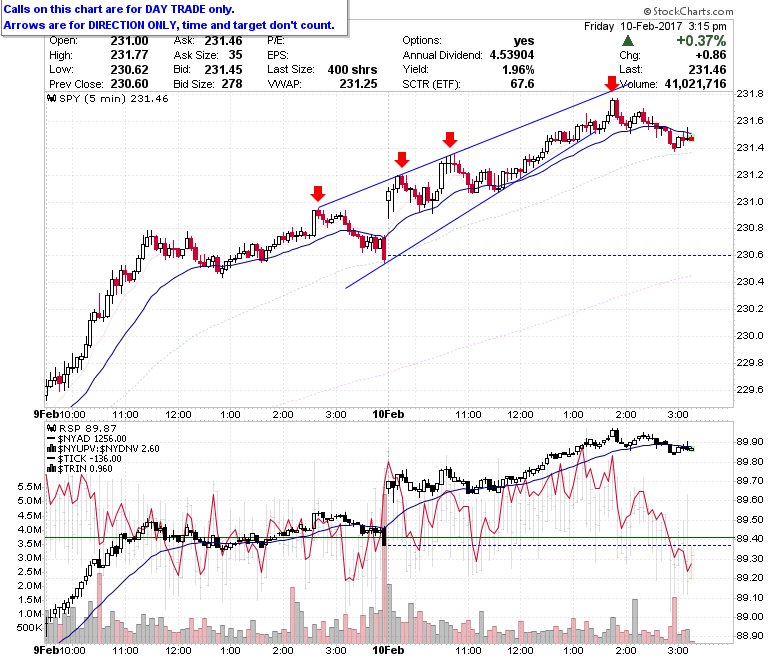Click the $NYUPV:$NYDNV 2.60 legend entry
This screenshot has height=659, width=780.
click(x=103, y=449)
